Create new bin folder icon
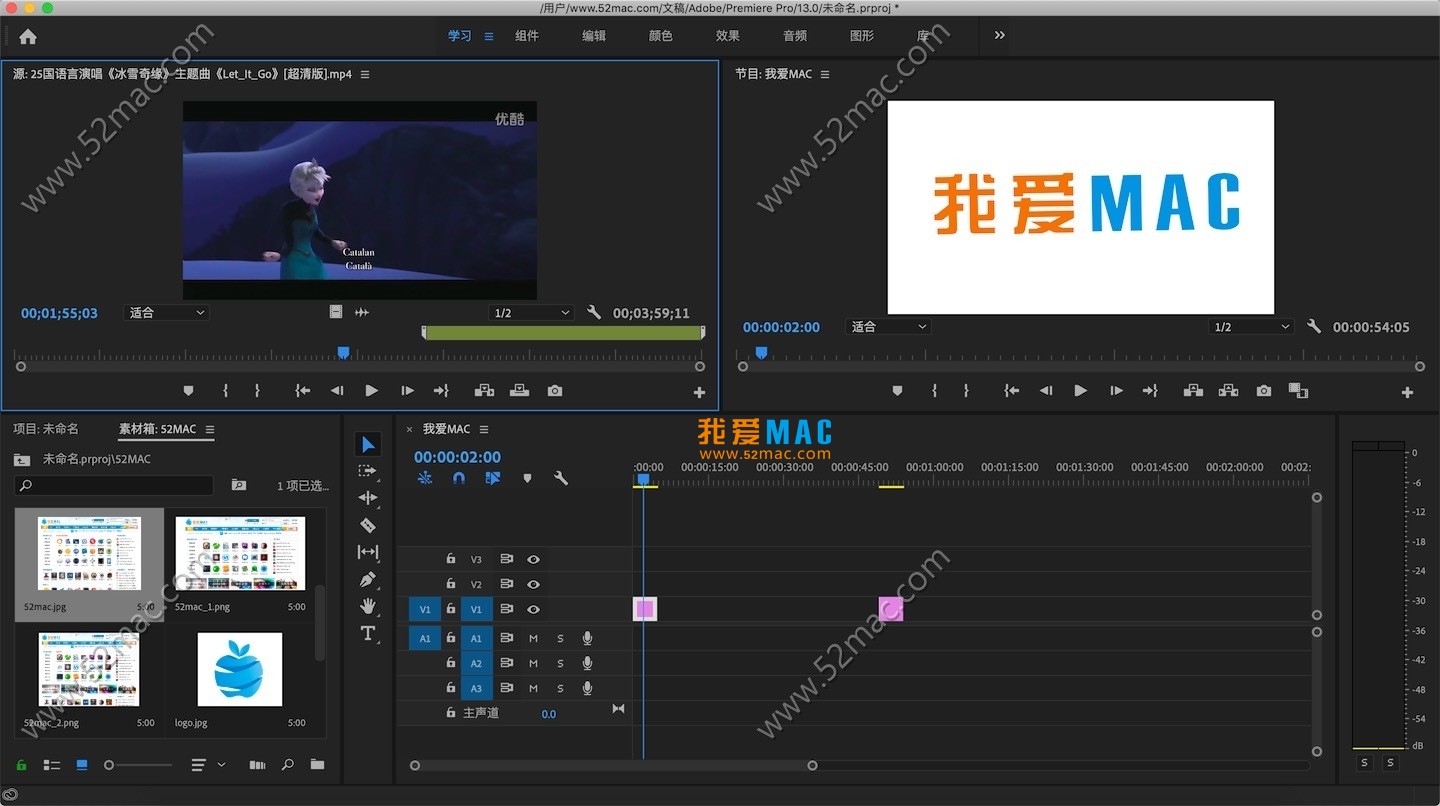 point(317,765)
